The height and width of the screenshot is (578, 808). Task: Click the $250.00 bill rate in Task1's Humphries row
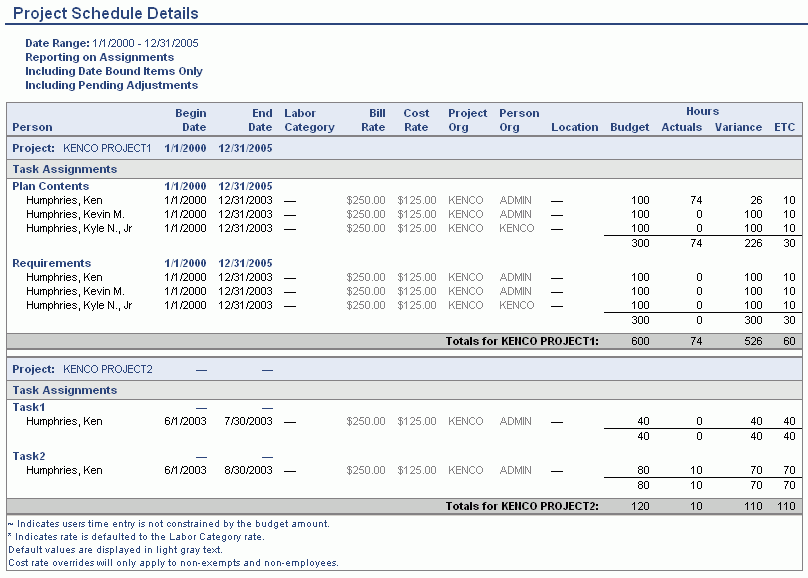366,421
